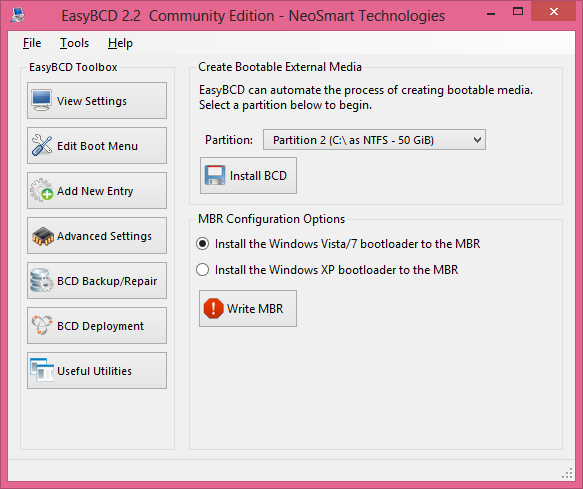Open the Partition 2 combo box

click(374, 140)
